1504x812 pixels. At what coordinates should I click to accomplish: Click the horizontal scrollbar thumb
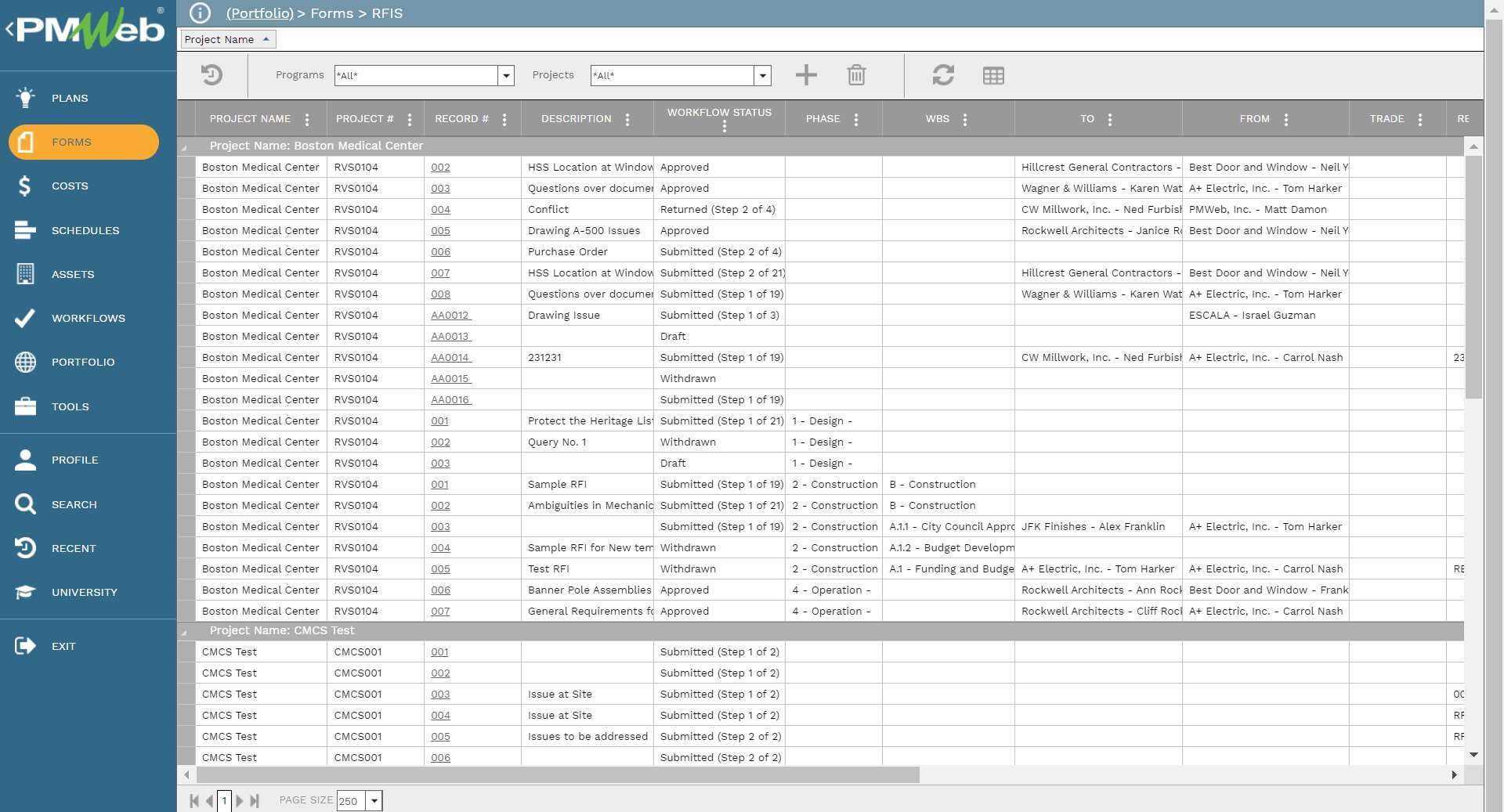557,775
